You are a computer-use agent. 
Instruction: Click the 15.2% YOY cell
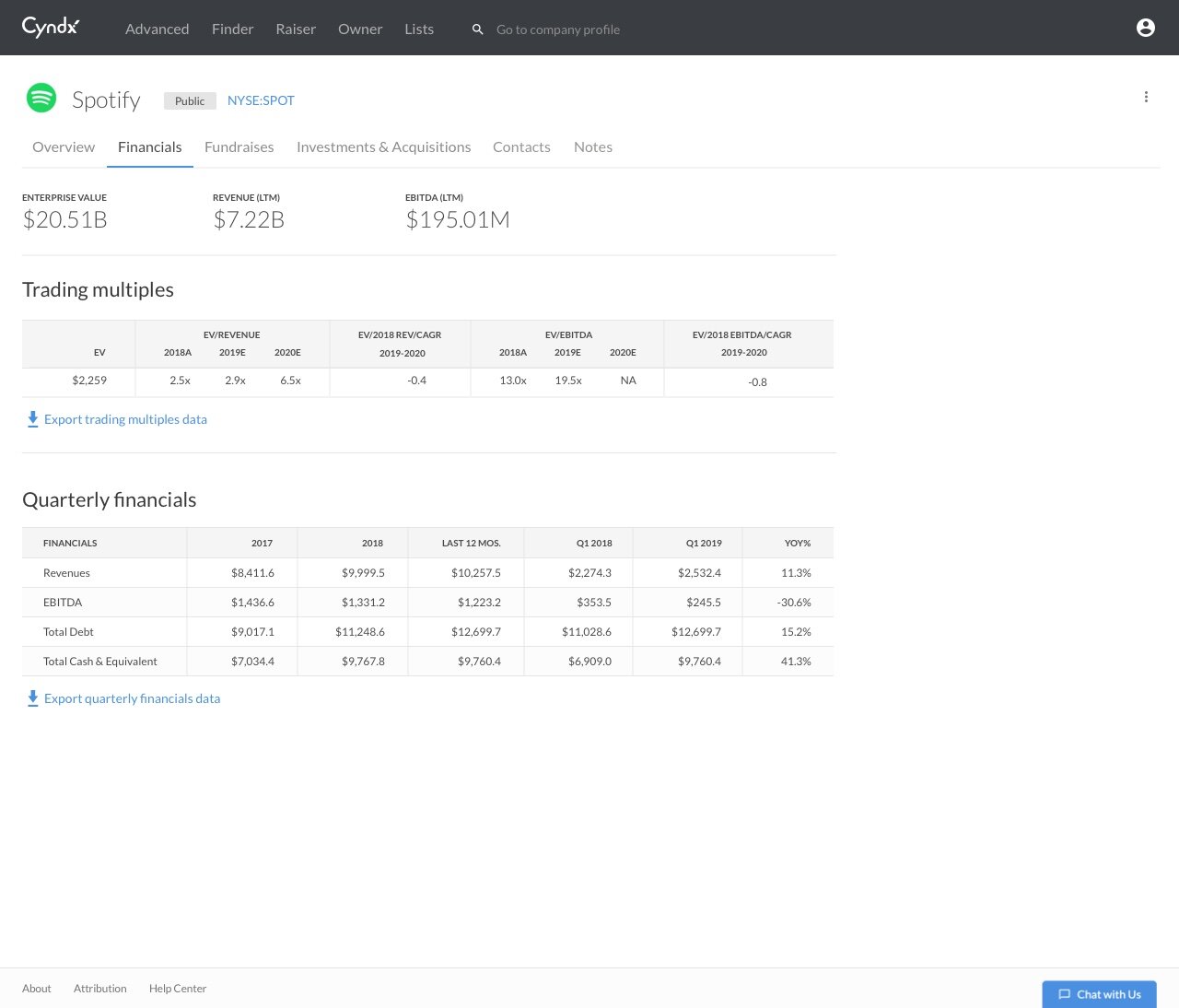796,632
